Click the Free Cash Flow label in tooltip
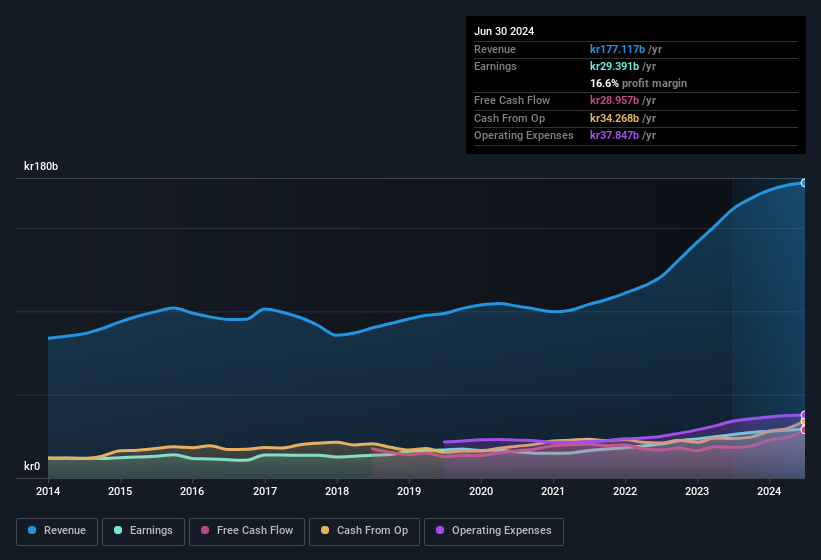The width and height of the screenshot is (821, 560). (512, 100)
